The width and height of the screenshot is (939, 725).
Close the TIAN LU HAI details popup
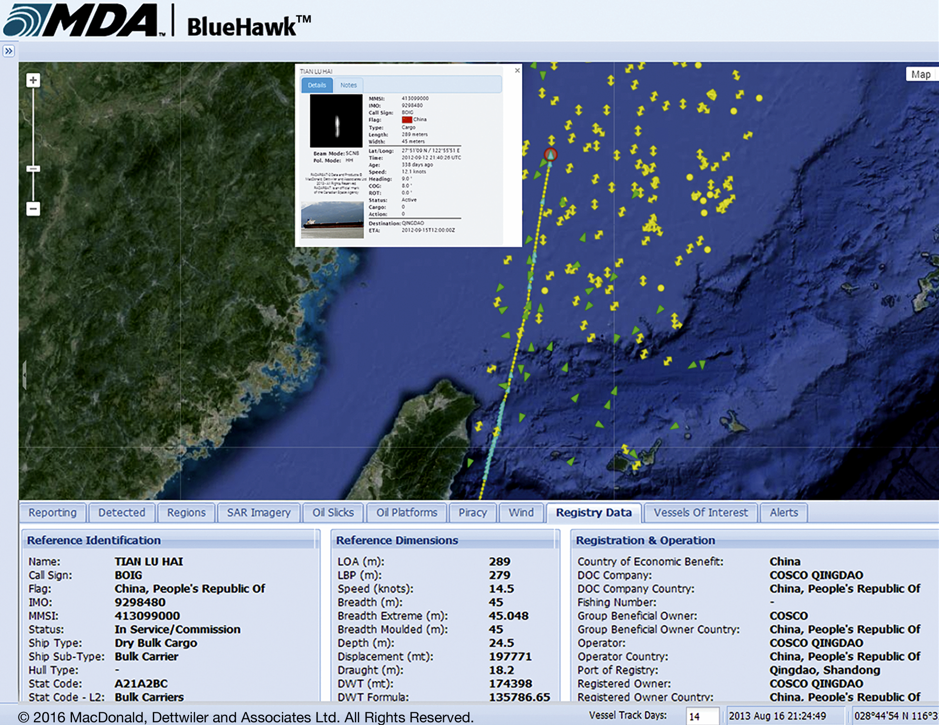tap(517, 70)
